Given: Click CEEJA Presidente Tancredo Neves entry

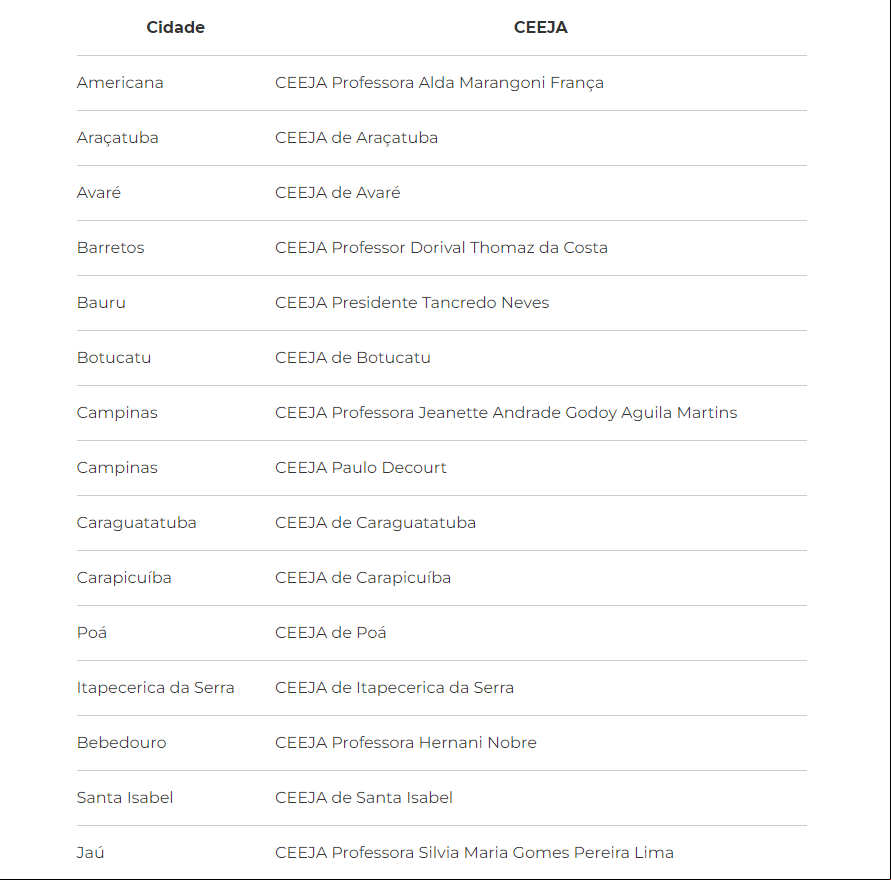Looking at the screenshot, I should [412, 303].
